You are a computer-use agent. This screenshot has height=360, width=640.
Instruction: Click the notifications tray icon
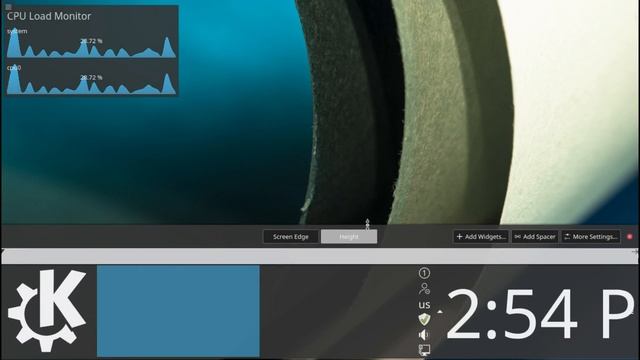coord(424,273)
